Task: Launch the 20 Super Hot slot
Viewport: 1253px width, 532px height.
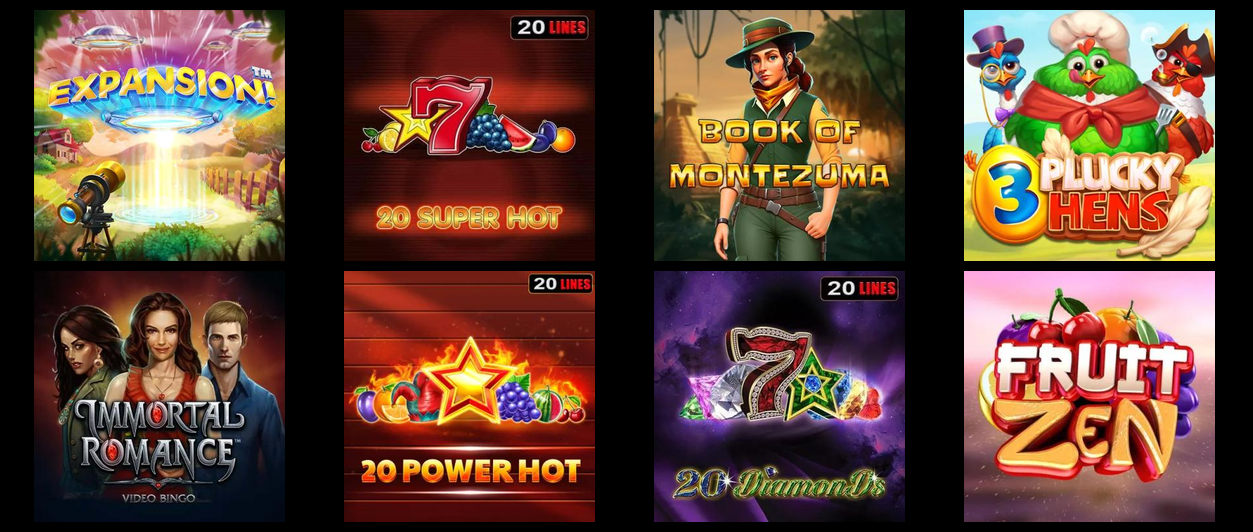Action: (469, 136)
